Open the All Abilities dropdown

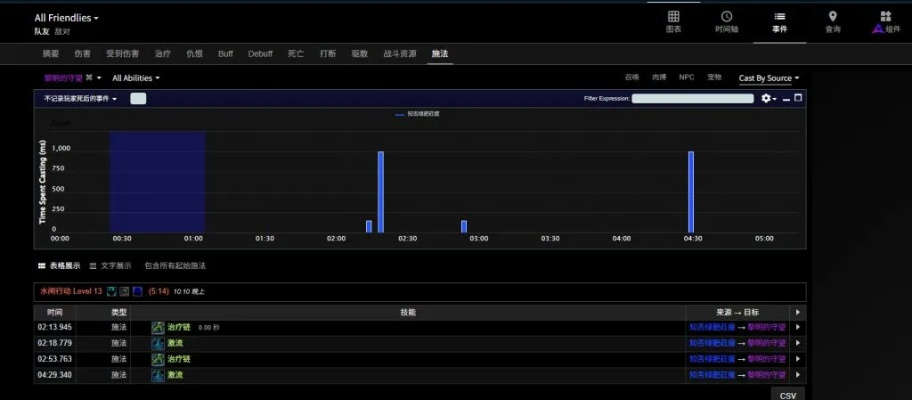click(x=136, y=78)
